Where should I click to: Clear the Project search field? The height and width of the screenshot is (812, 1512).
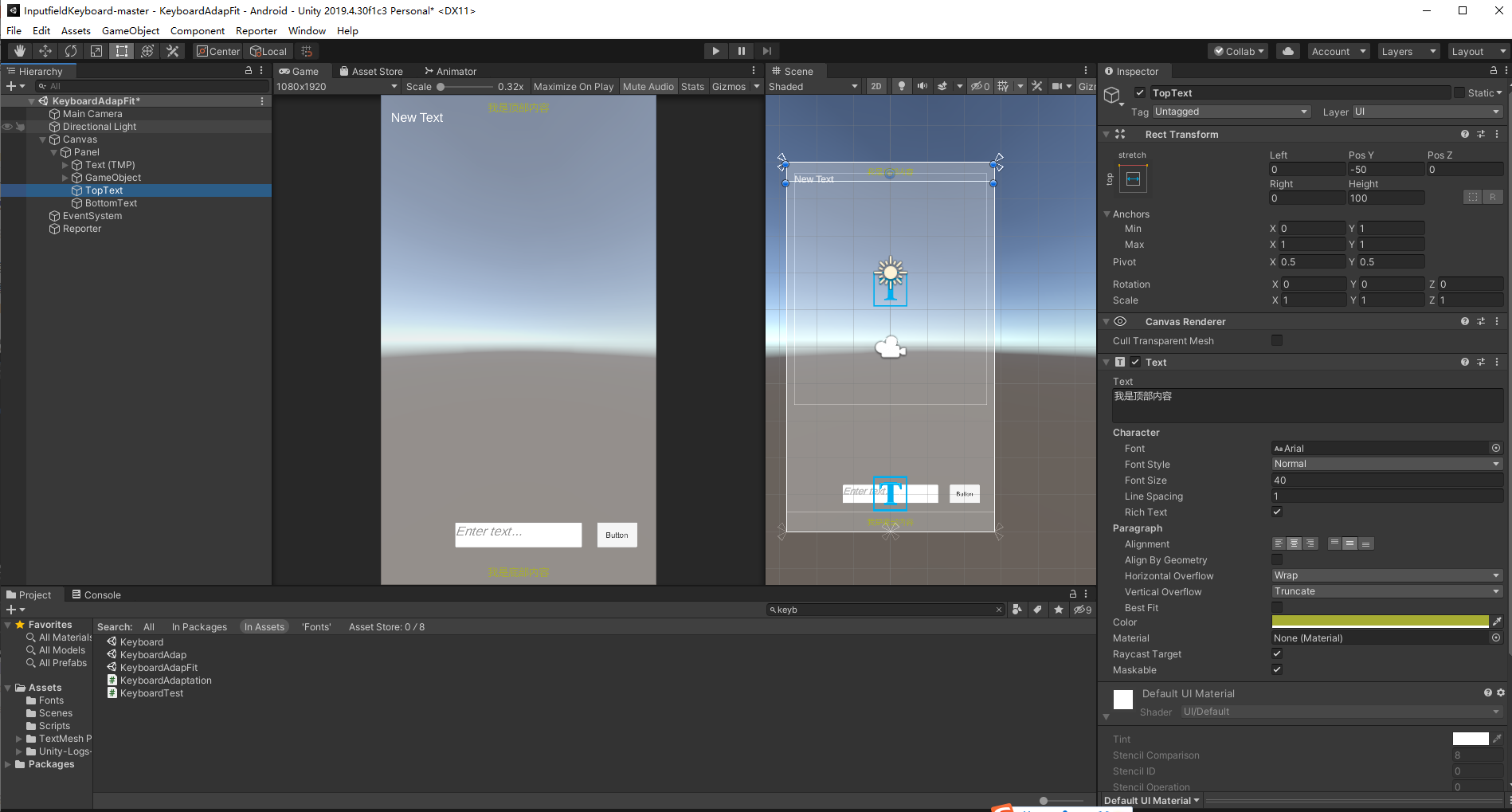point(999,610)
